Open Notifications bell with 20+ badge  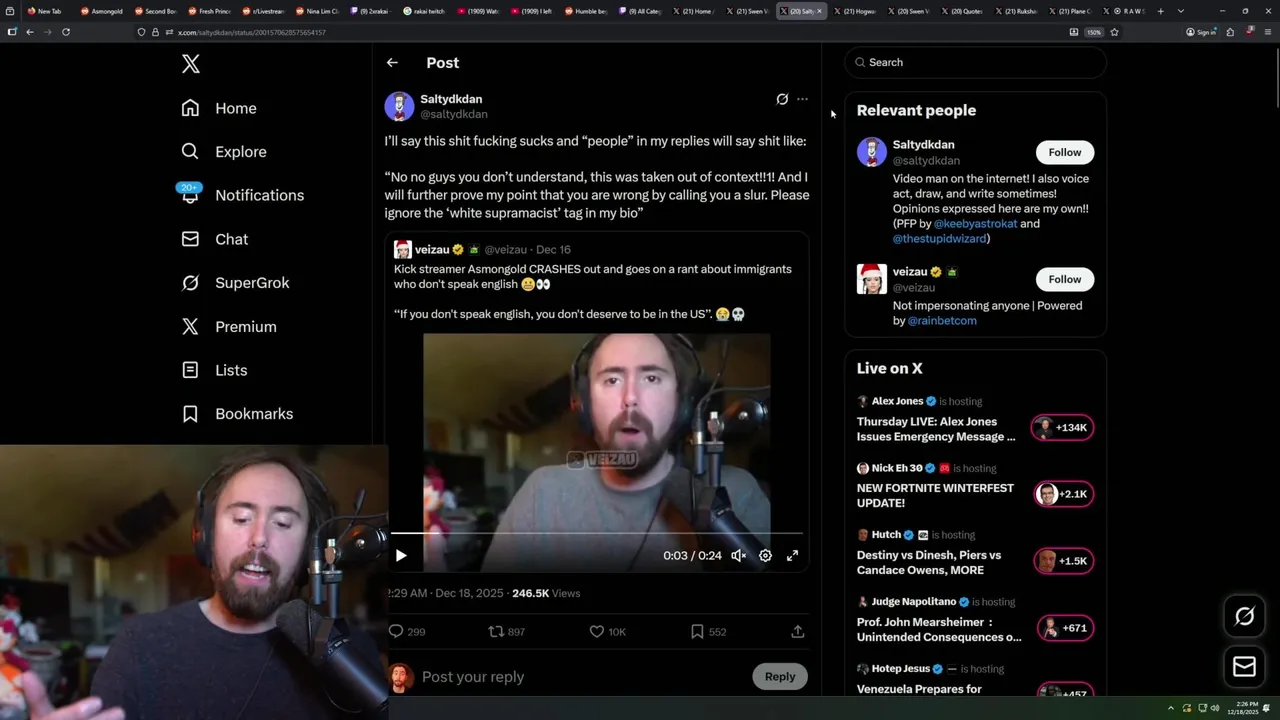pyautogui.click(x=190, y=194)
